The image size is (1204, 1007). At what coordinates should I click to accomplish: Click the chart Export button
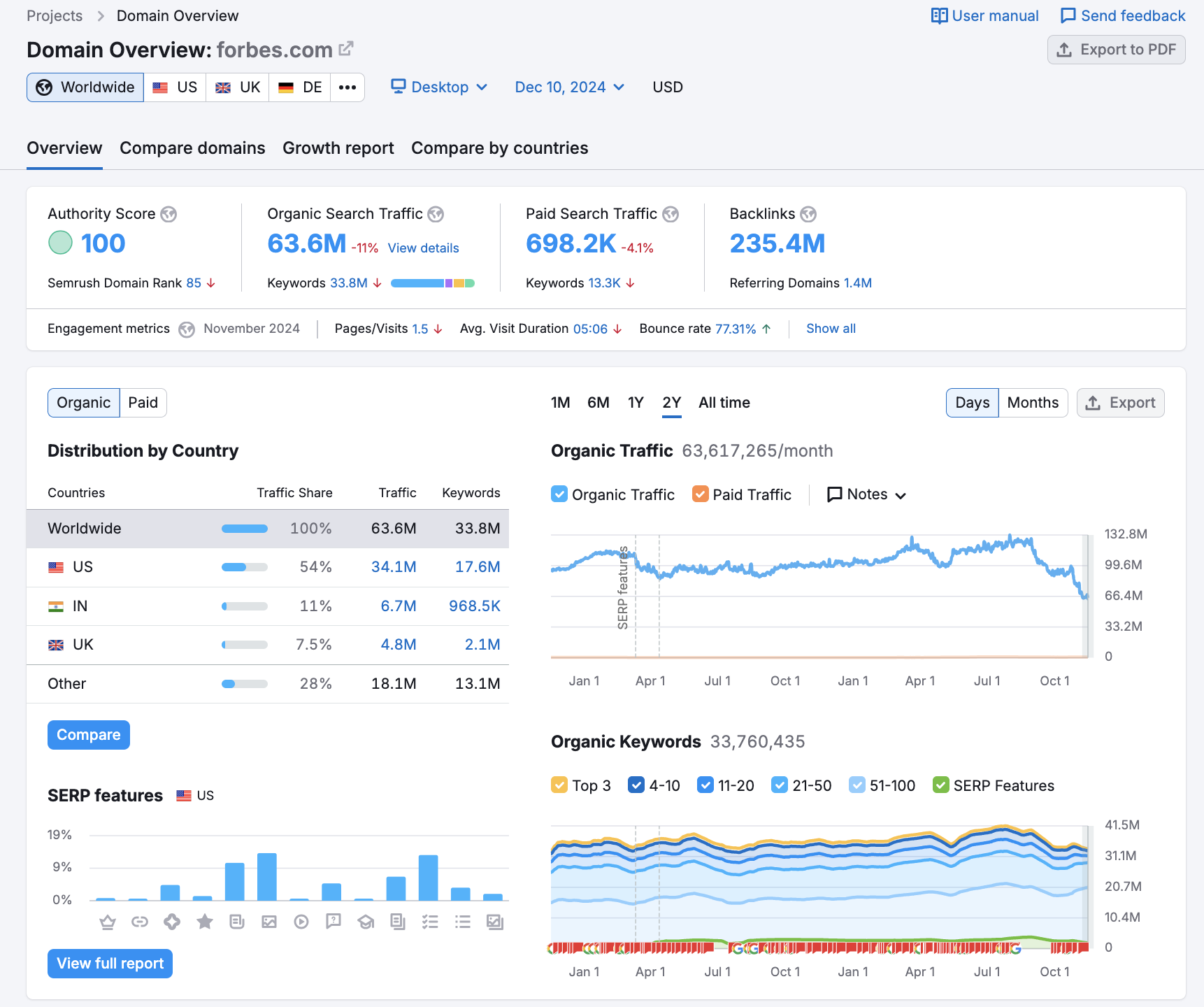(1121, 403)
